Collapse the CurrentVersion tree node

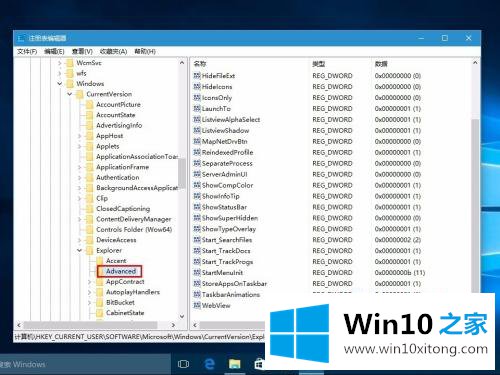[x=70, y=94]
